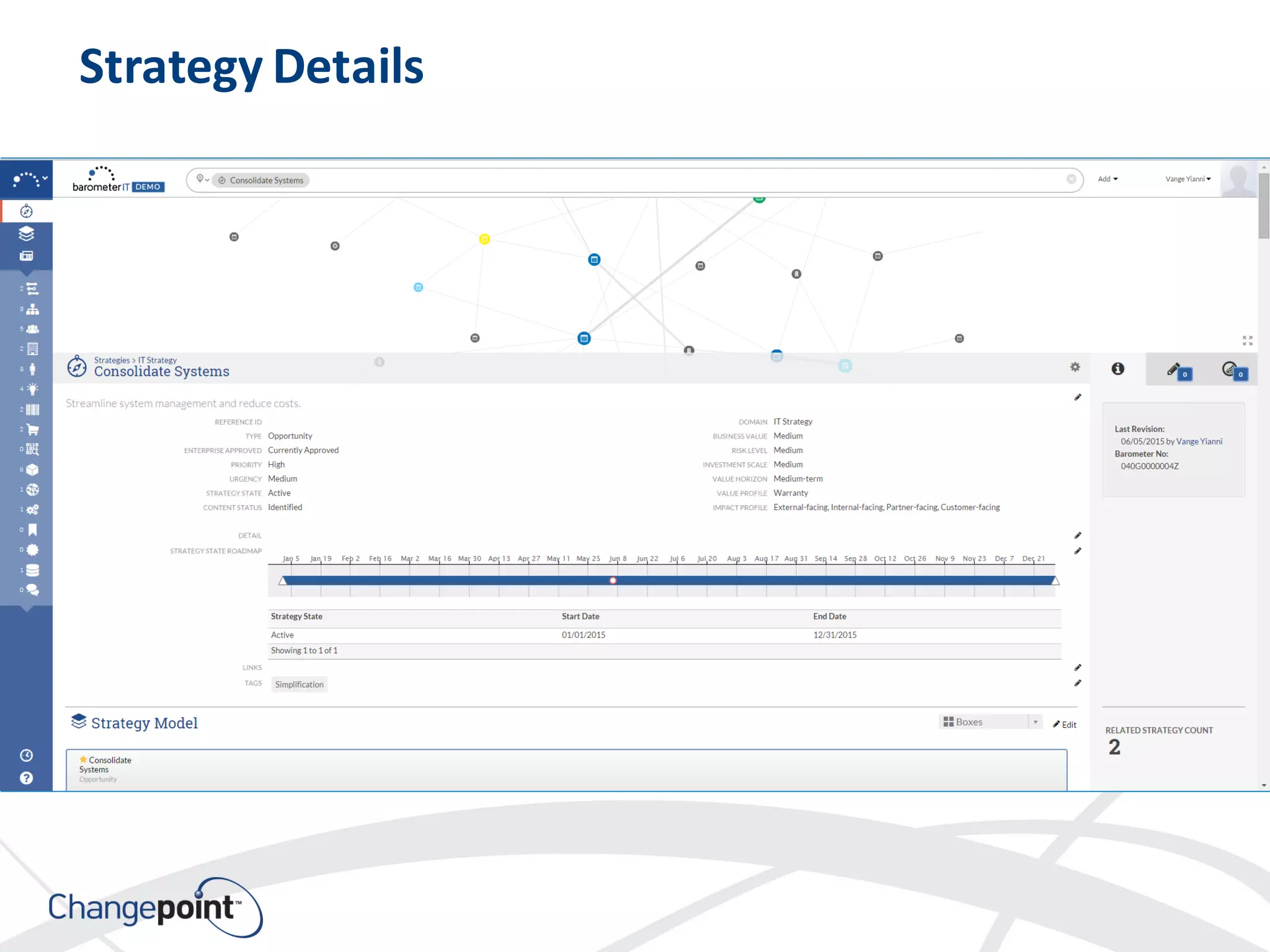Screen dimensions: 1270x952
Task: Click the Vange Yianni revision author link
Action: tap(1199, 441)
